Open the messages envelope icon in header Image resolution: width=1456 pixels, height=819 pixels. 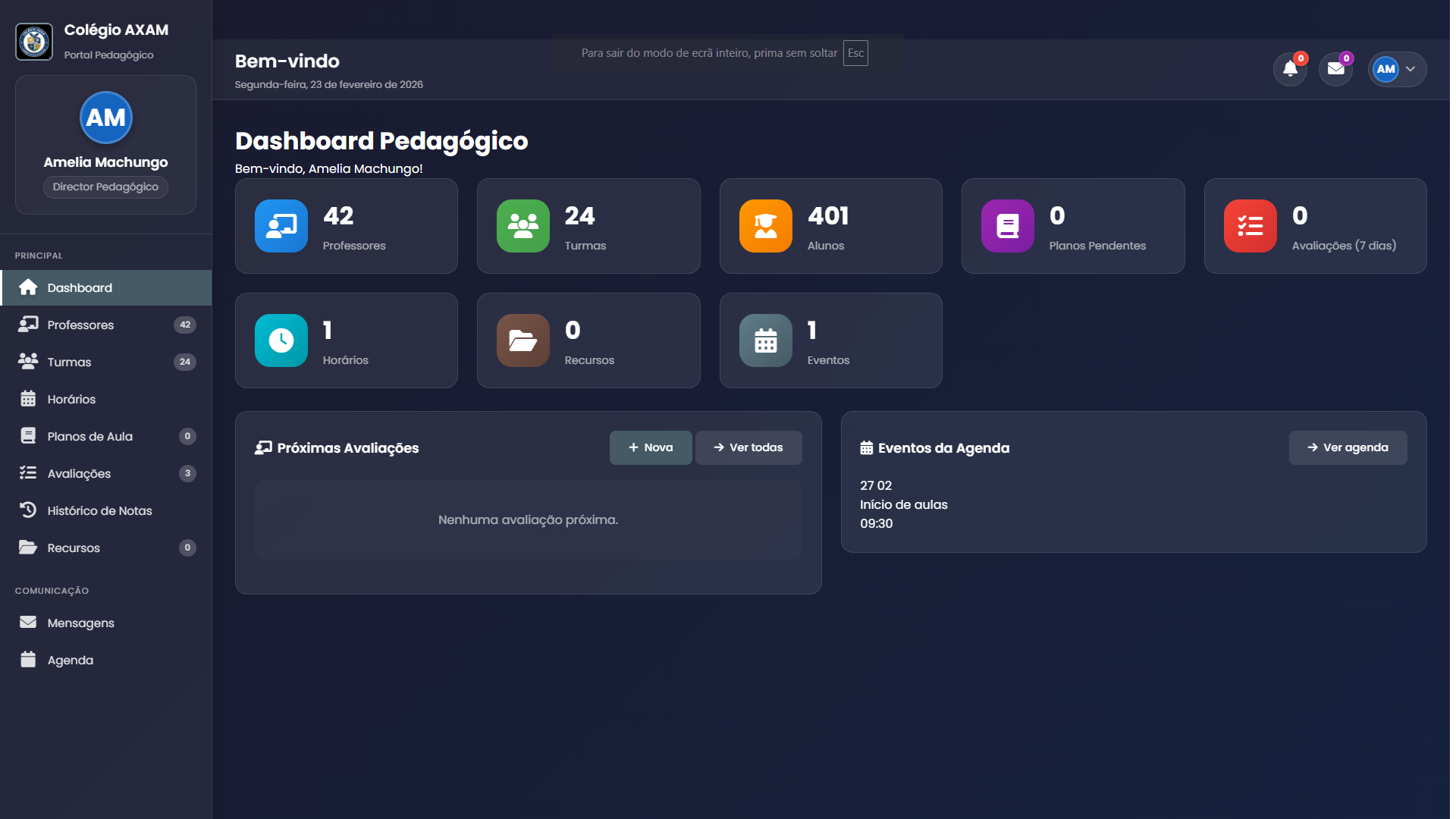click(x=1335, y=70)
